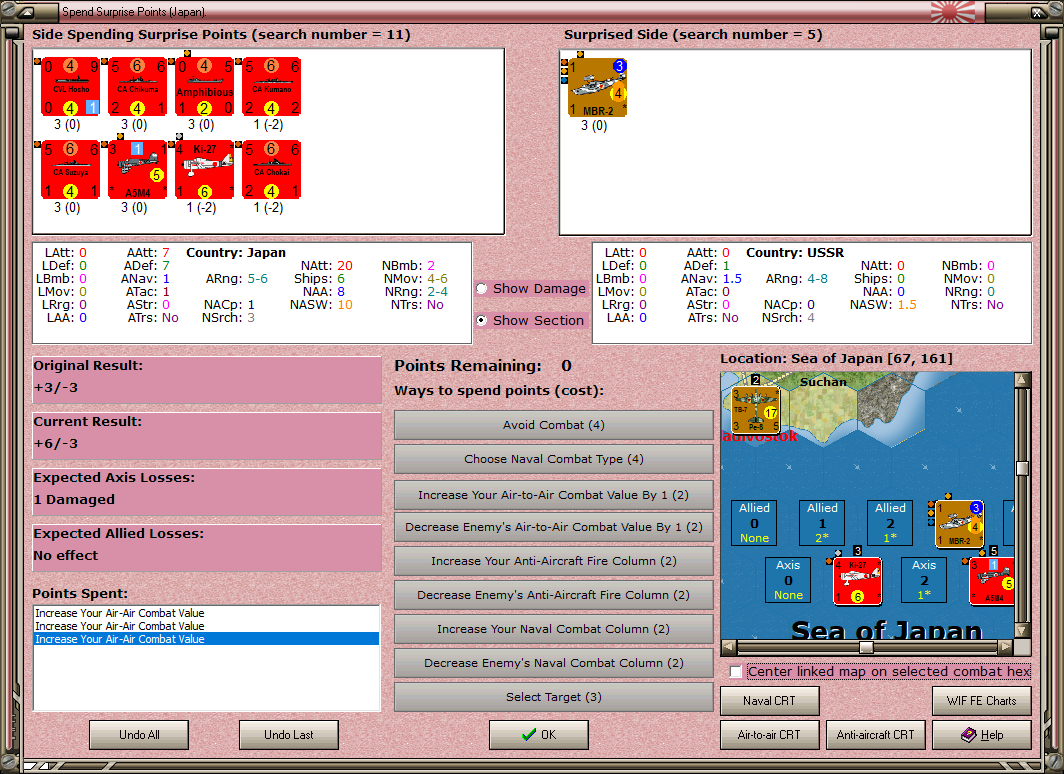
Task: Select first Increase Your Air-Air Combat Value entry
Action: (x=206, y=613)
